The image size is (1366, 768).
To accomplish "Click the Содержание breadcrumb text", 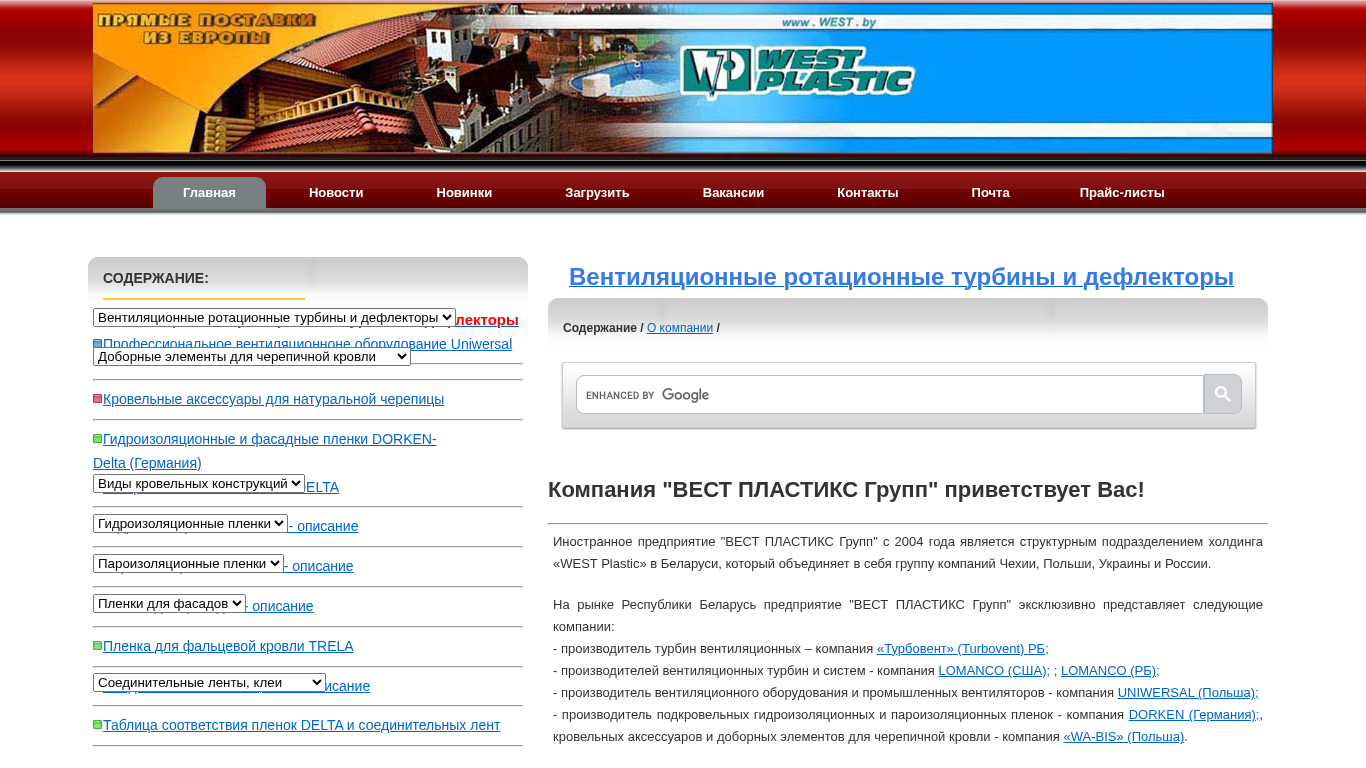I will [x=600, y=328].
